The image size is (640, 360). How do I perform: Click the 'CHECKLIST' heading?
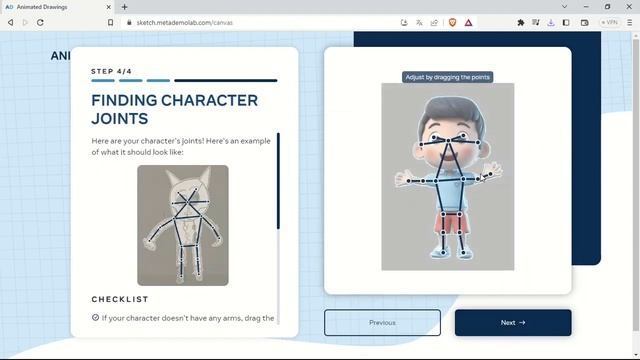tap(120, 299)
